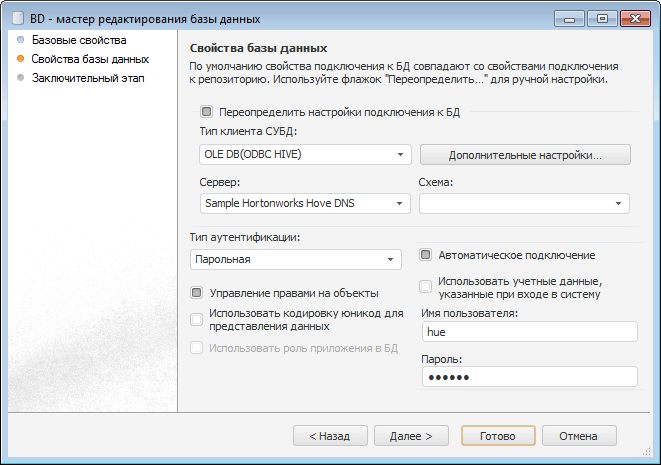Viewport: 661px width, 465px height.
Task: Click the 'Имя пользователя' input field
Action: (x=528, y=333)
